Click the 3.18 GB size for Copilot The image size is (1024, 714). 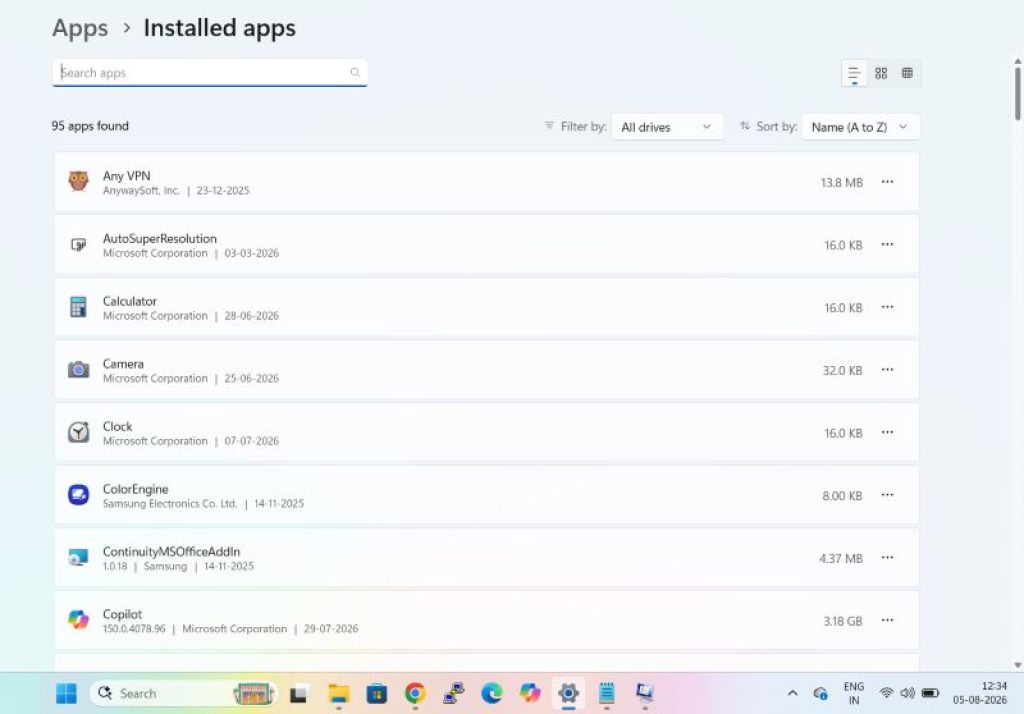click(x=842, y=621)
